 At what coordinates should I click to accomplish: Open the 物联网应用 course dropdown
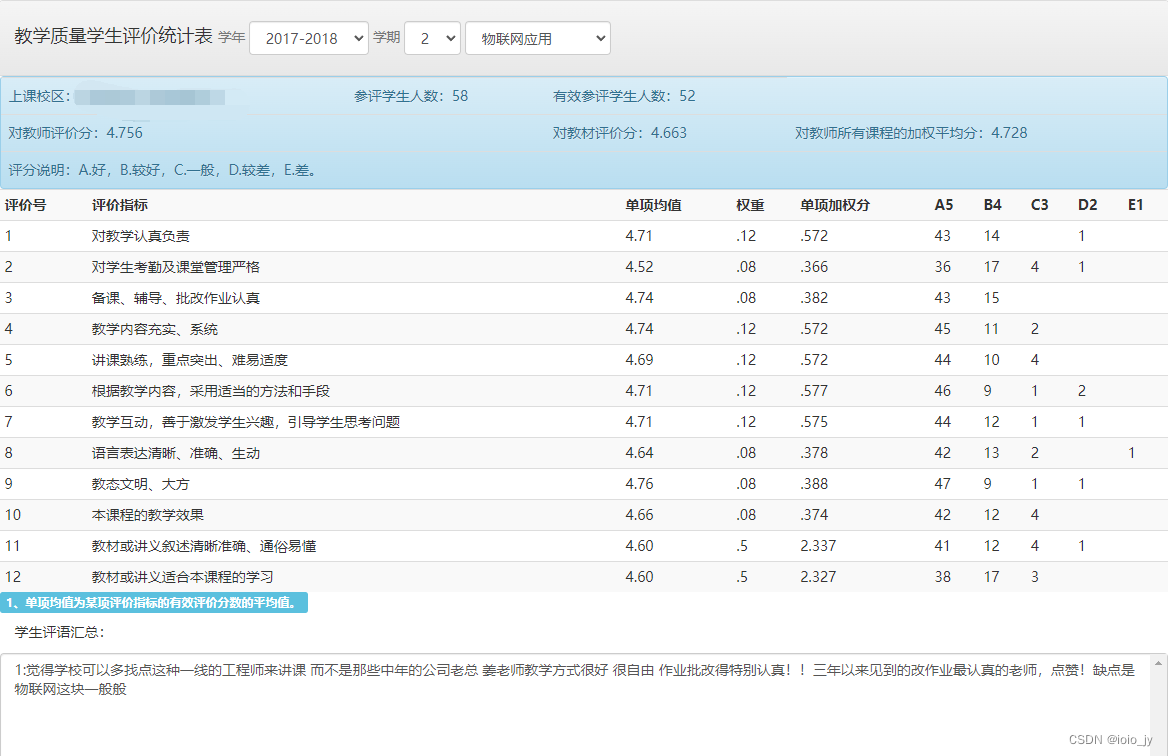pyautogui.click(x=538, y=39)
